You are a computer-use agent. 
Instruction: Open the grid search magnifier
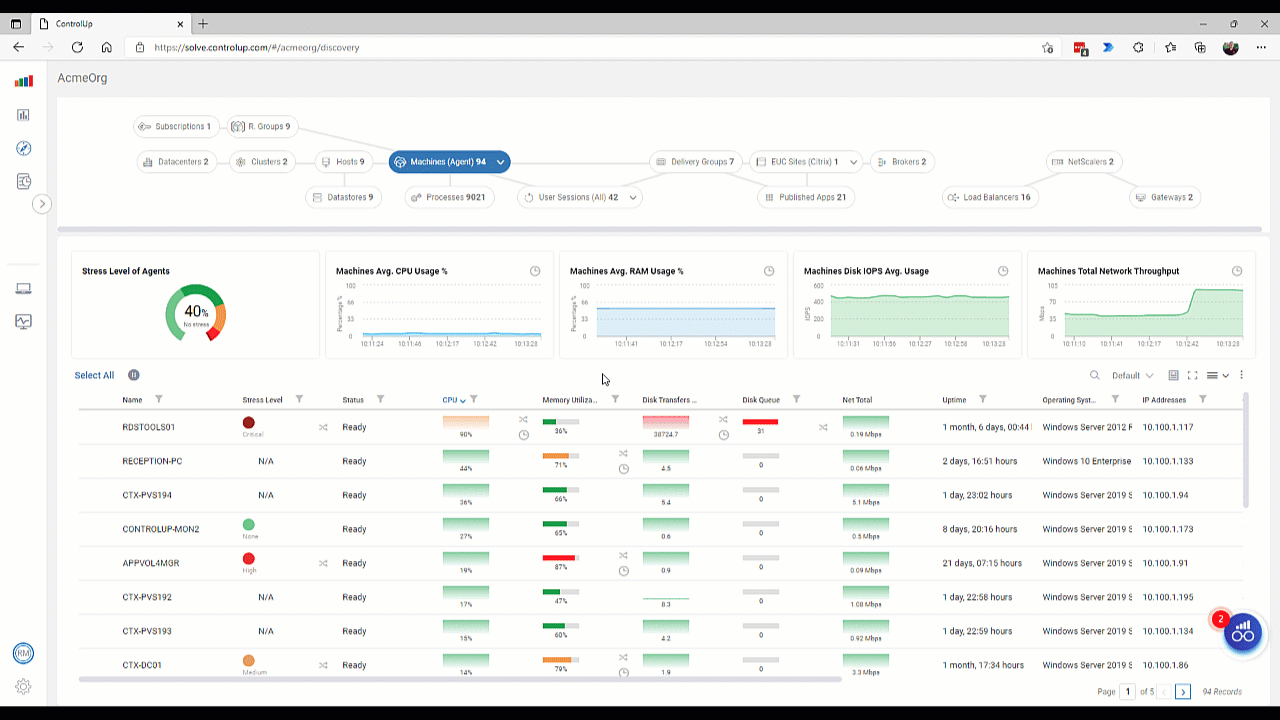[1095, 375]
